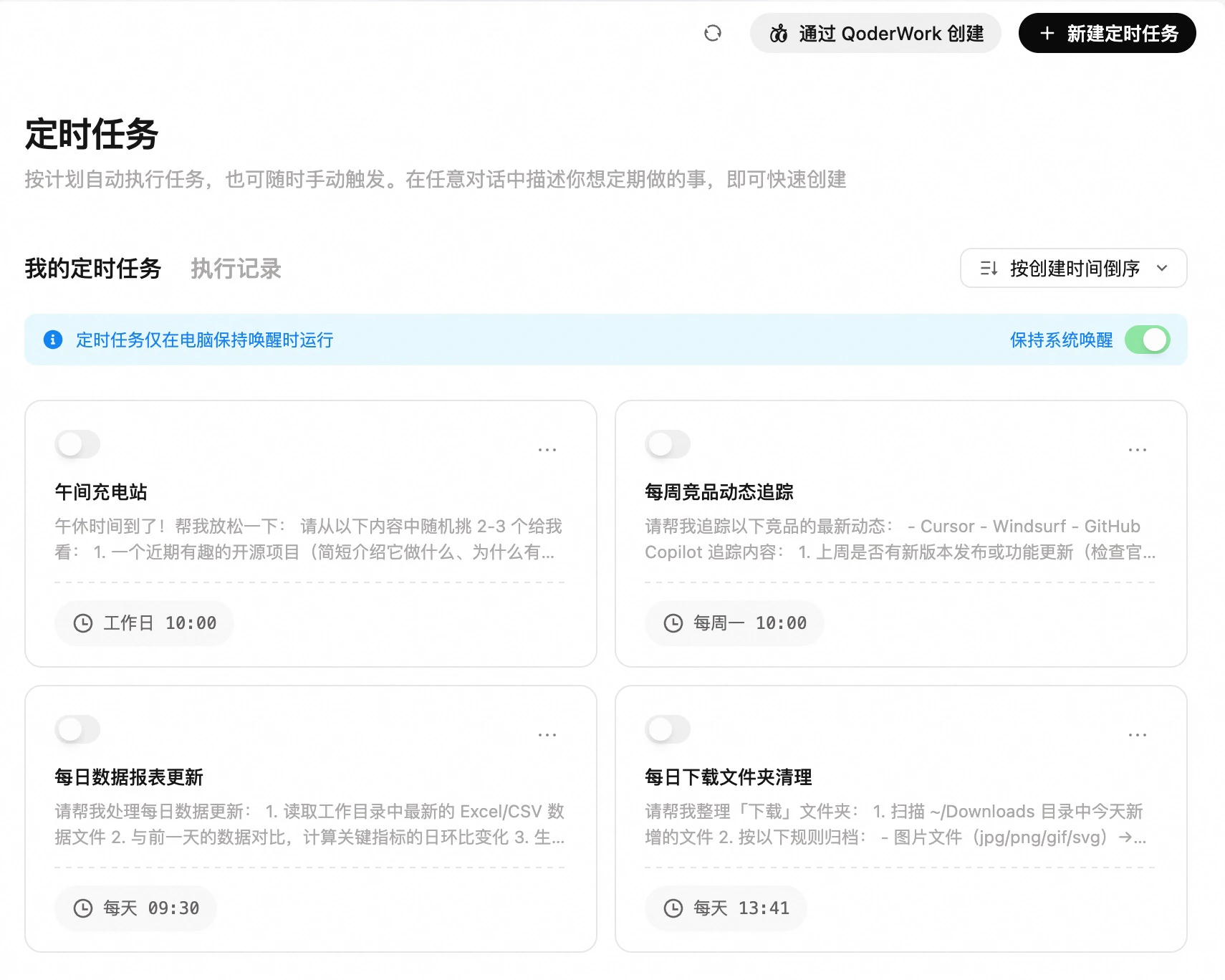Open the options menu on 午间充电站 card
The image size is (1225, 980).
tap(547, 449)
